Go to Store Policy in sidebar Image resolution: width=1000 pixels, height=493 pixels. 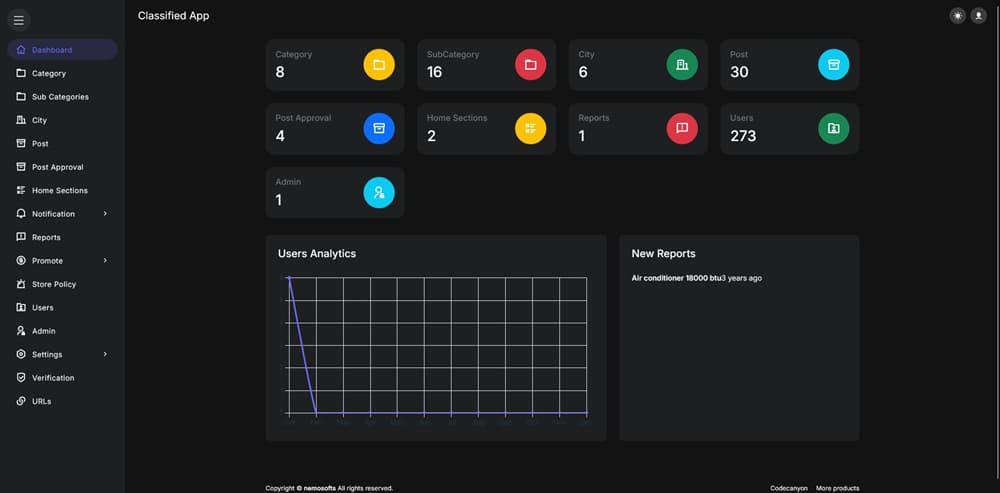pyautogui.click(x=53, y=284)
